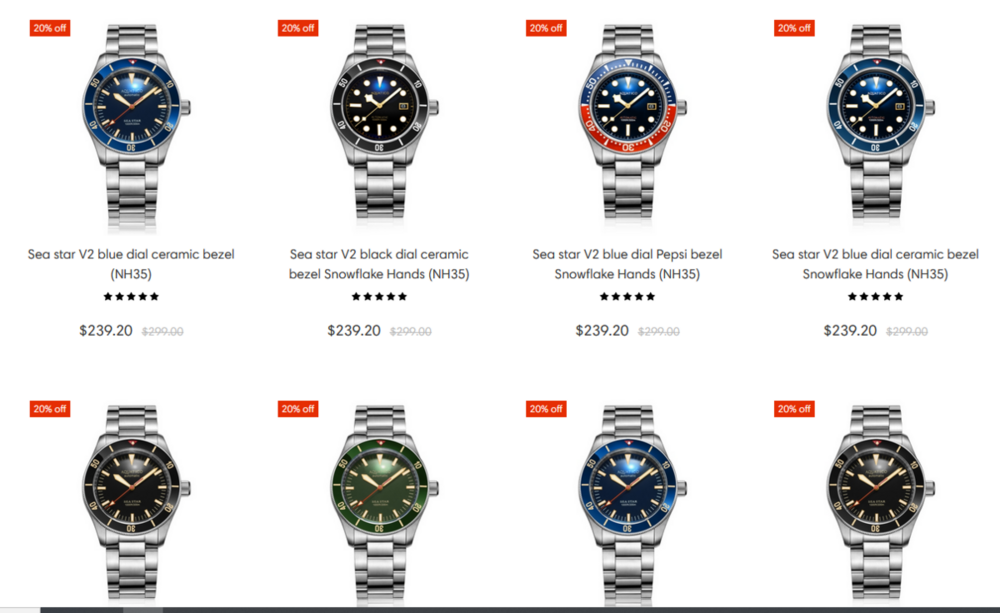Image resolution: width=1000 pixels, height=613 pixels.
Task: Click star rating under the top-right watch
Action: [x=875, y=297]
